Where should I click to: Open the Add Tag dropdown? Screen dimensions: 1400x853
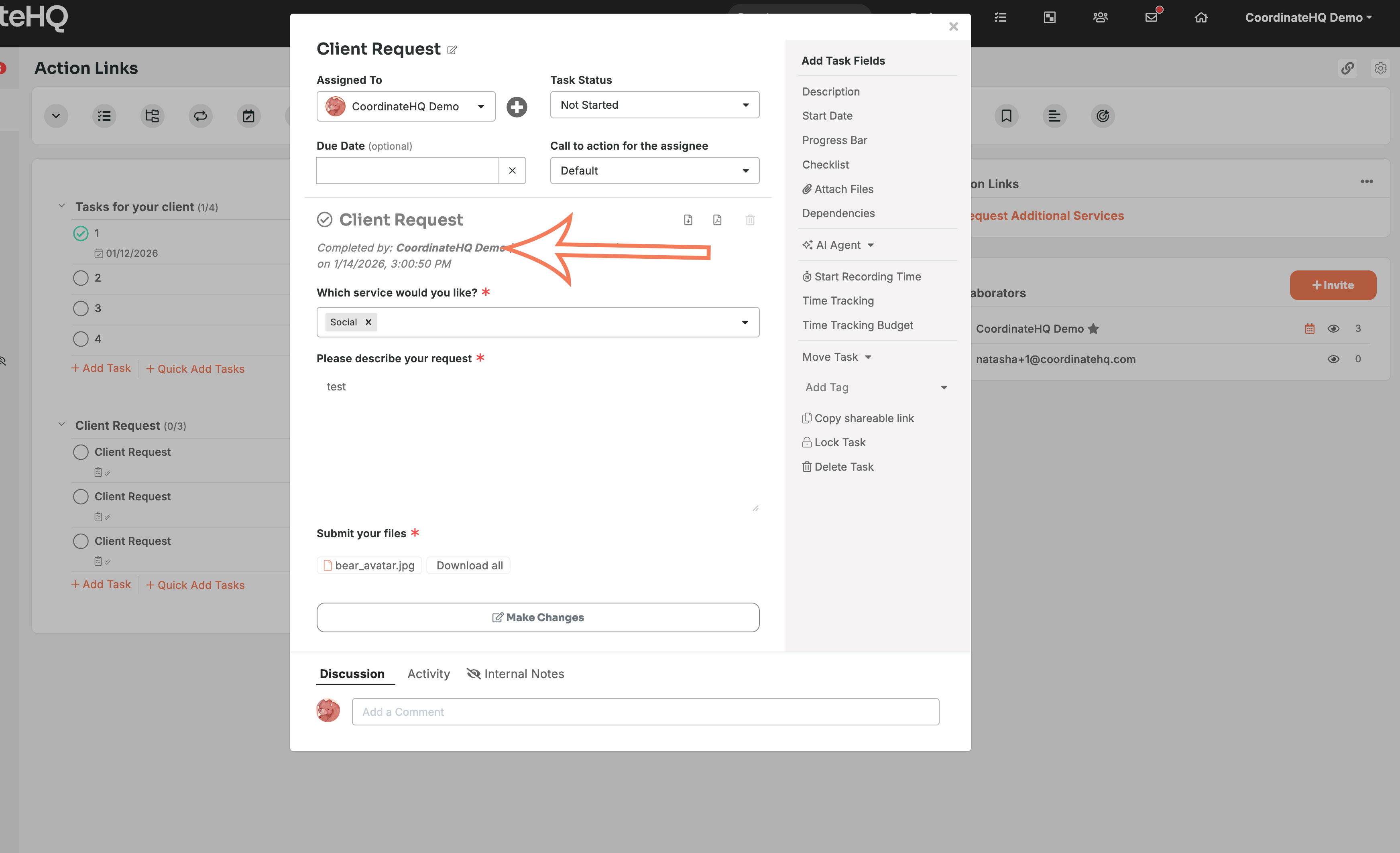[877, 387]
